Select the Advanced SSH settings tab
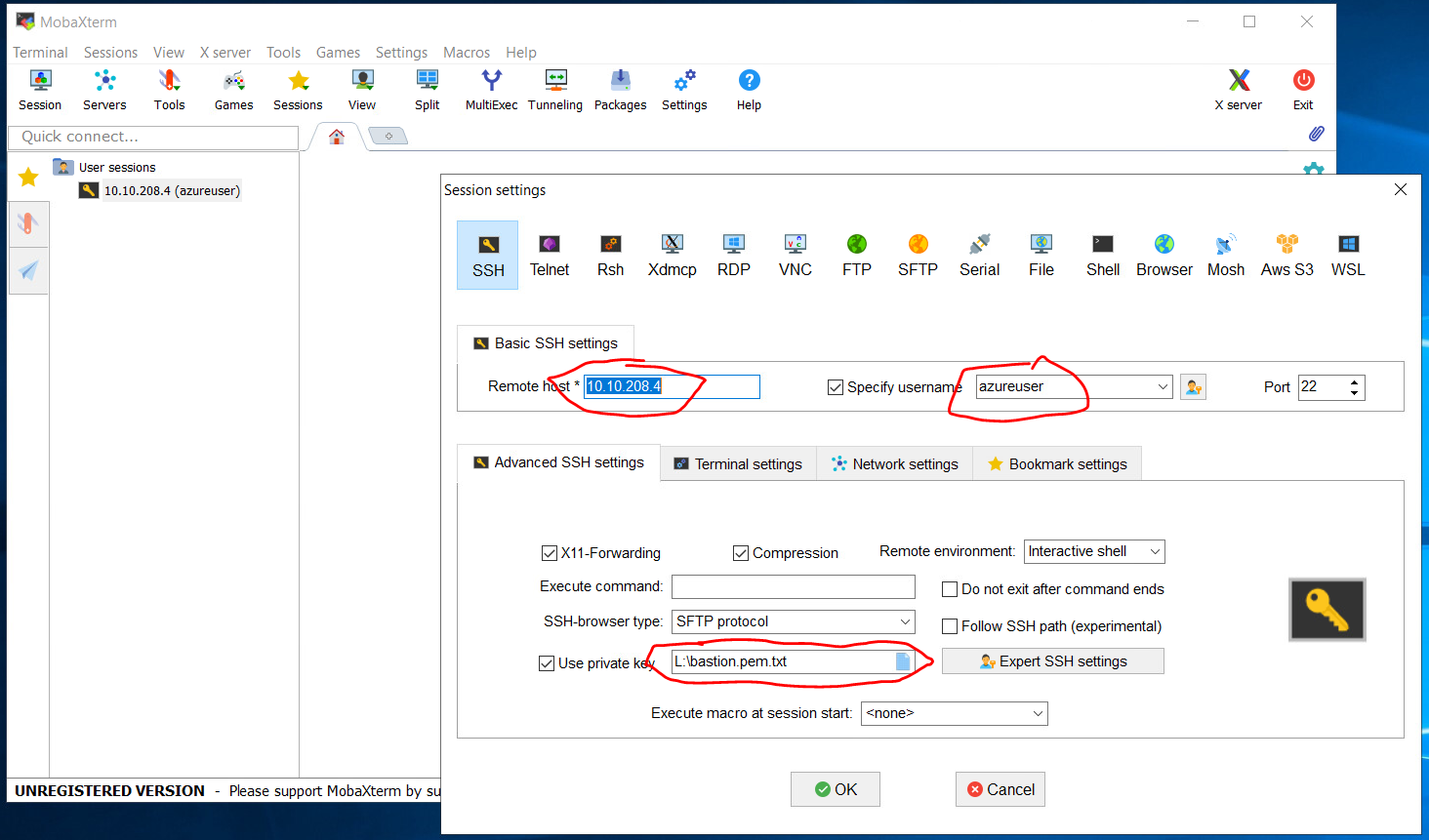 (559, 462)
